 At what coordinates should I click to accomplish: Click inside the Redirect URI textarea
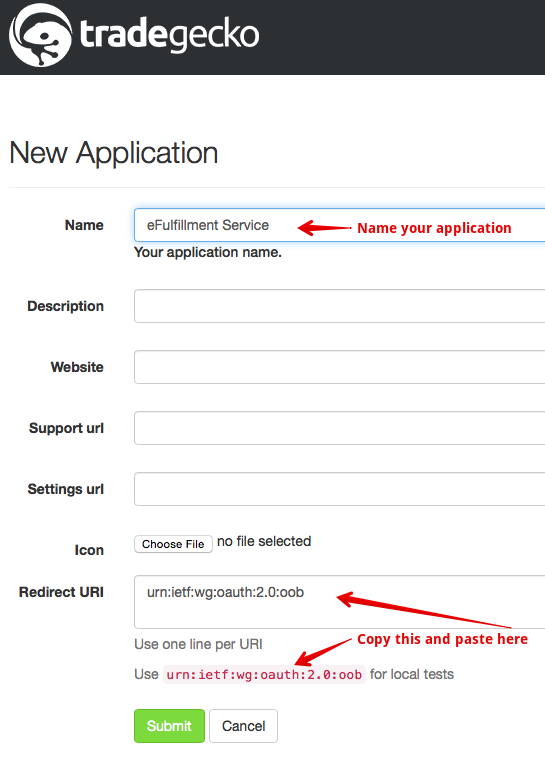click(339, 602)
